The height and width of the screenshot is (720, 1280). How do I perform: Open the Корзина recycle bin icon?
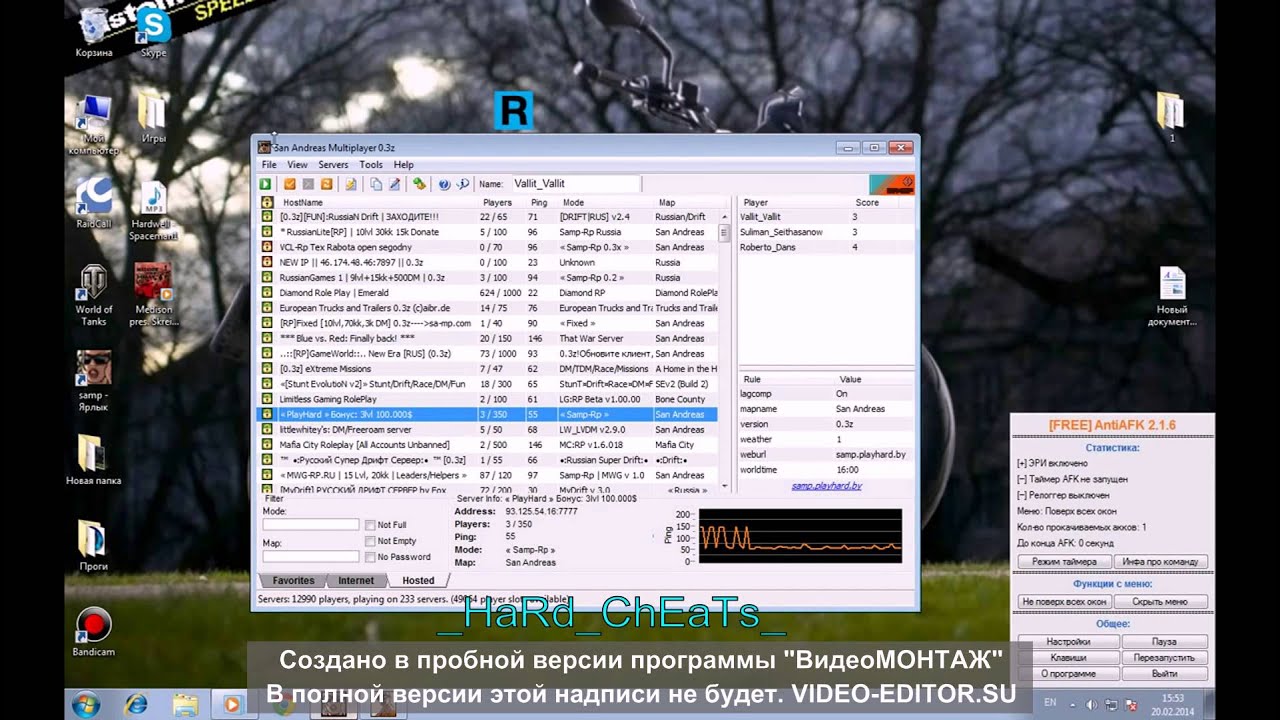point(94,31)
